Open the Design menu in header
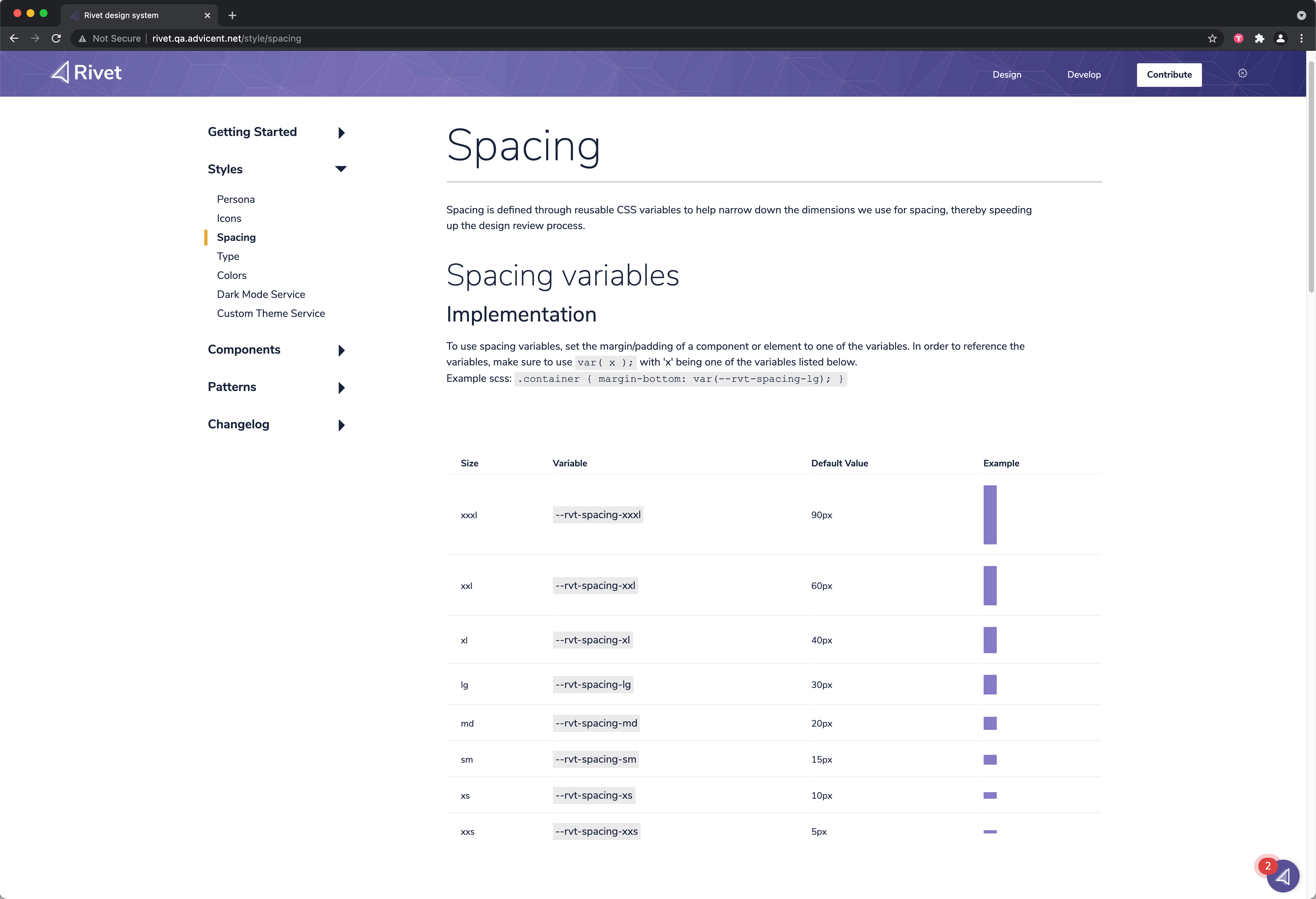 (1007, 75)
